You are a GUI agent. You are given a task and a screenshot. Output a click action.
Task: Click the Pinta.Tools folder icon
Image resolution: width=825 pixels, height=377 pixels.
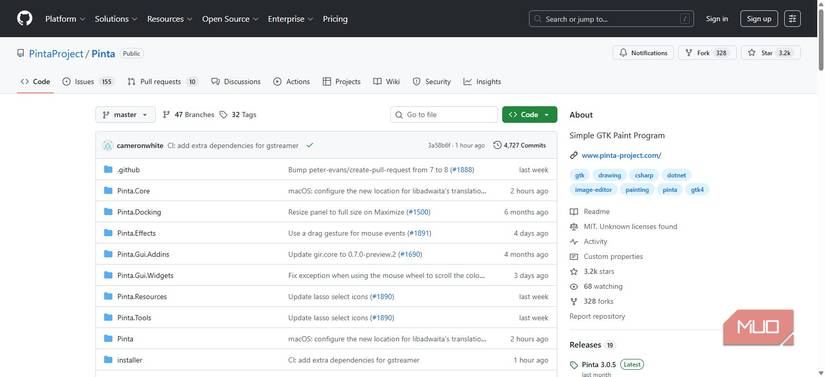[x=108, y=317]
